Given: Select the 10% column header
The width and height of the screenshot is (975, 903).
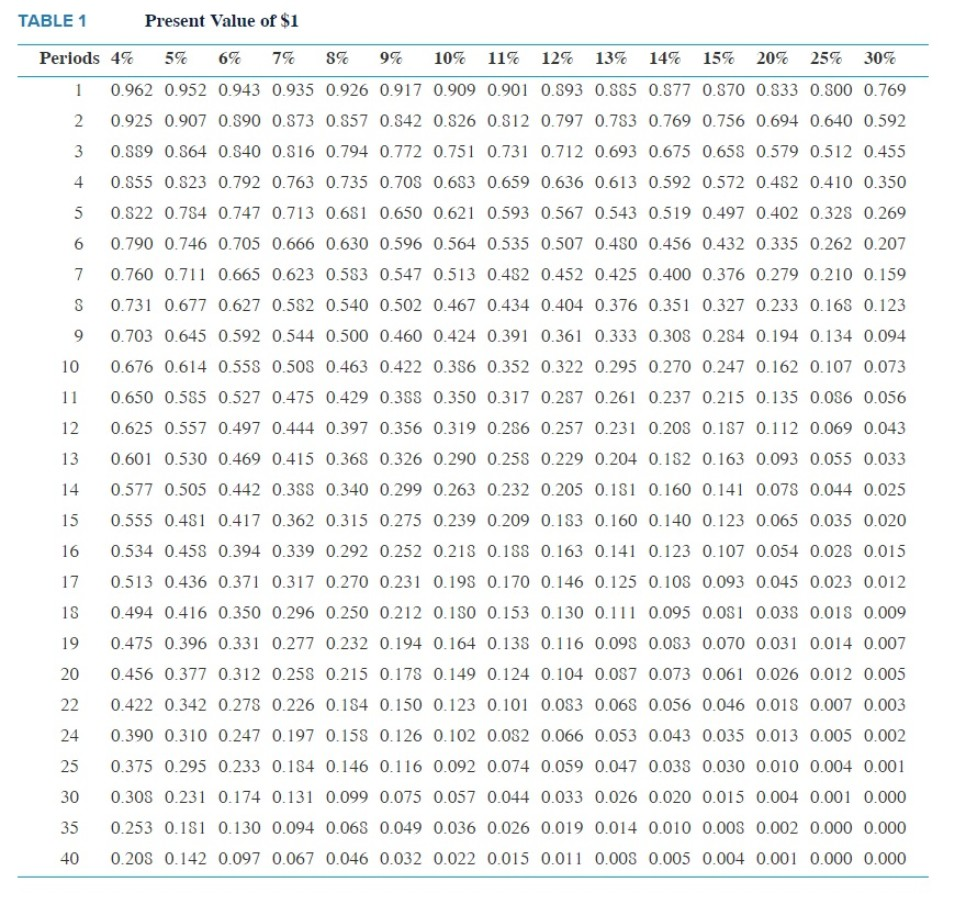Looking at the screenshot, I should [x=450, y=59].
